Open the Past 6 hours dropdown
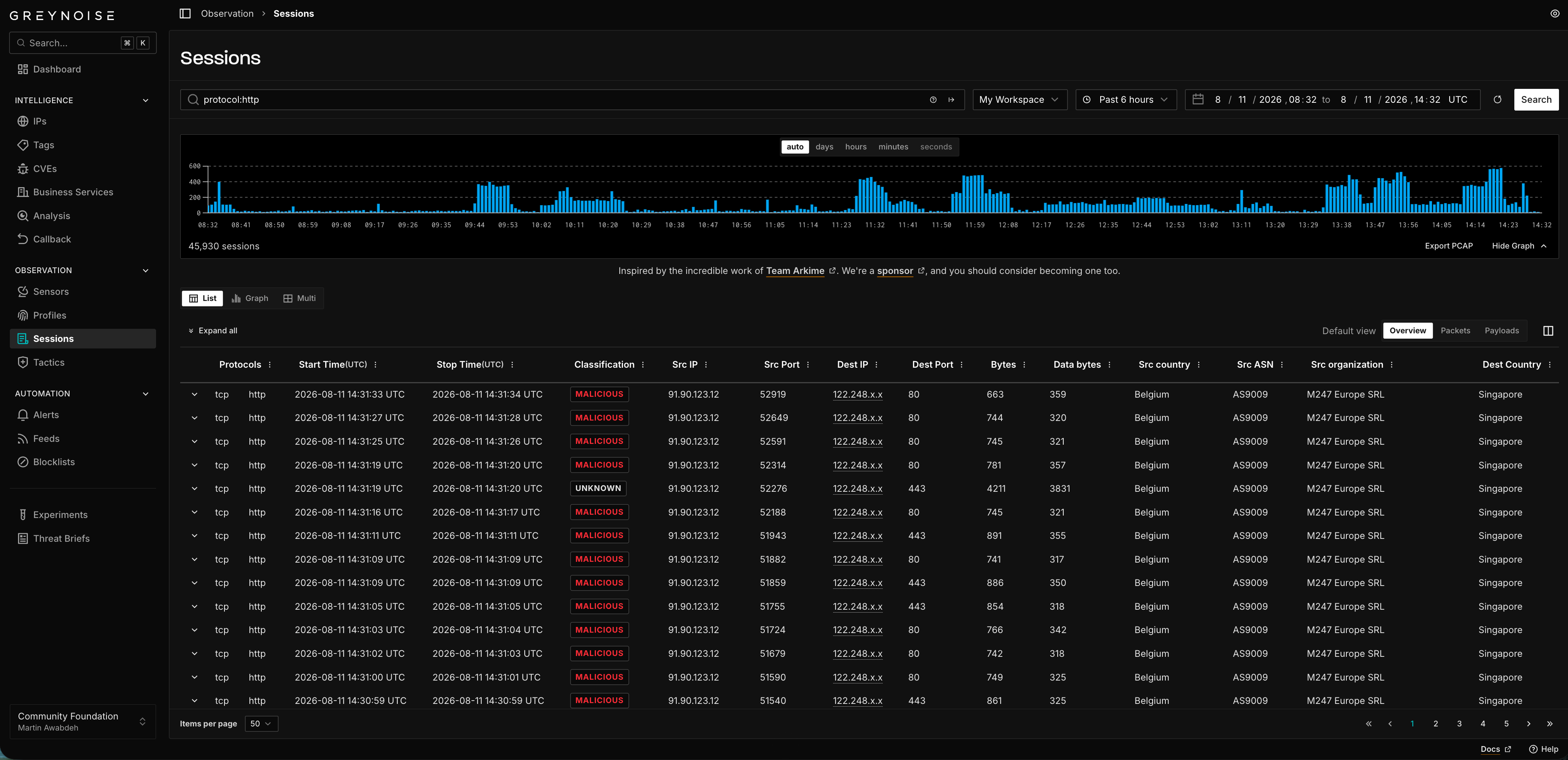The height and width of the screenshot is (760, 1568). point(1126,99)
